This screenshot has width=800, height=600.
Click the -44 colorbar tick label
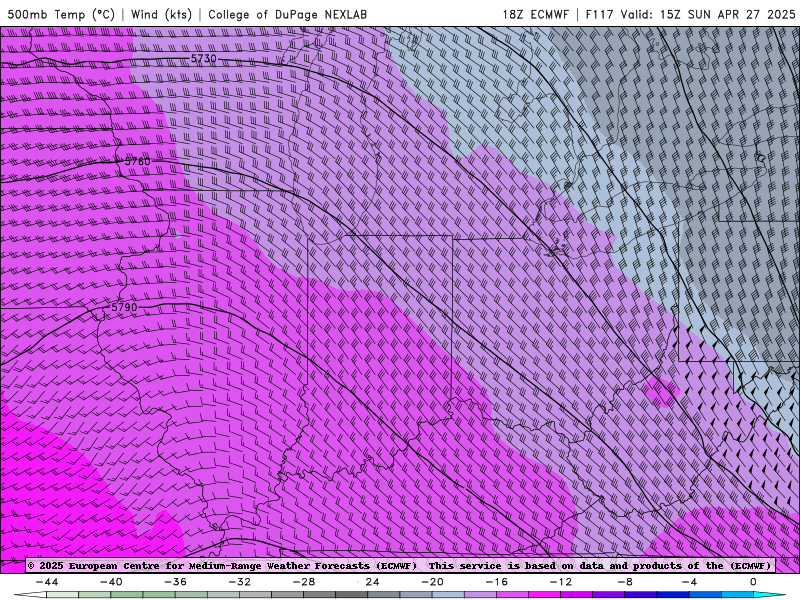pyautogui.click(x=47, y=582)
